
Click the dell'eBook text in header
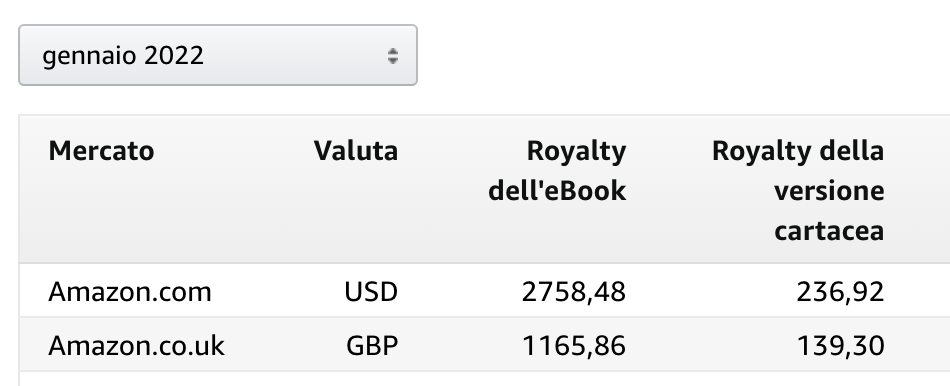pyautogui.click(x=557, y=191)
